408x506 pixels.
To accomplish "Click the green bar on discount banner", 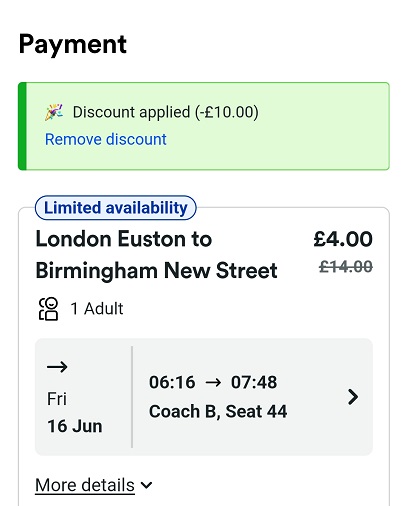I will [22, 126].
